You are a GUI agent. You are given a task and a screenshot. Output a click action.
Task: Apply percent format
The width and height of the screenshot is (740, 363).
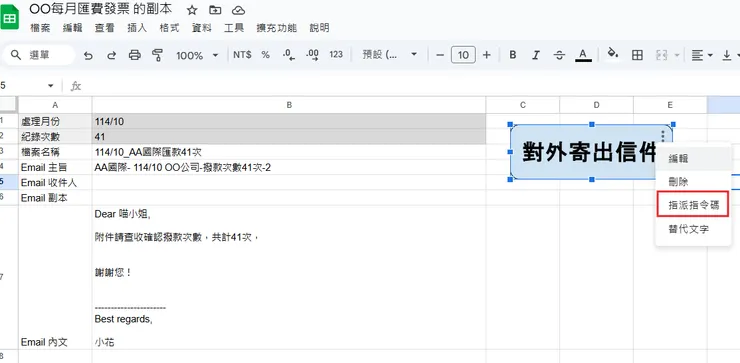266,55
